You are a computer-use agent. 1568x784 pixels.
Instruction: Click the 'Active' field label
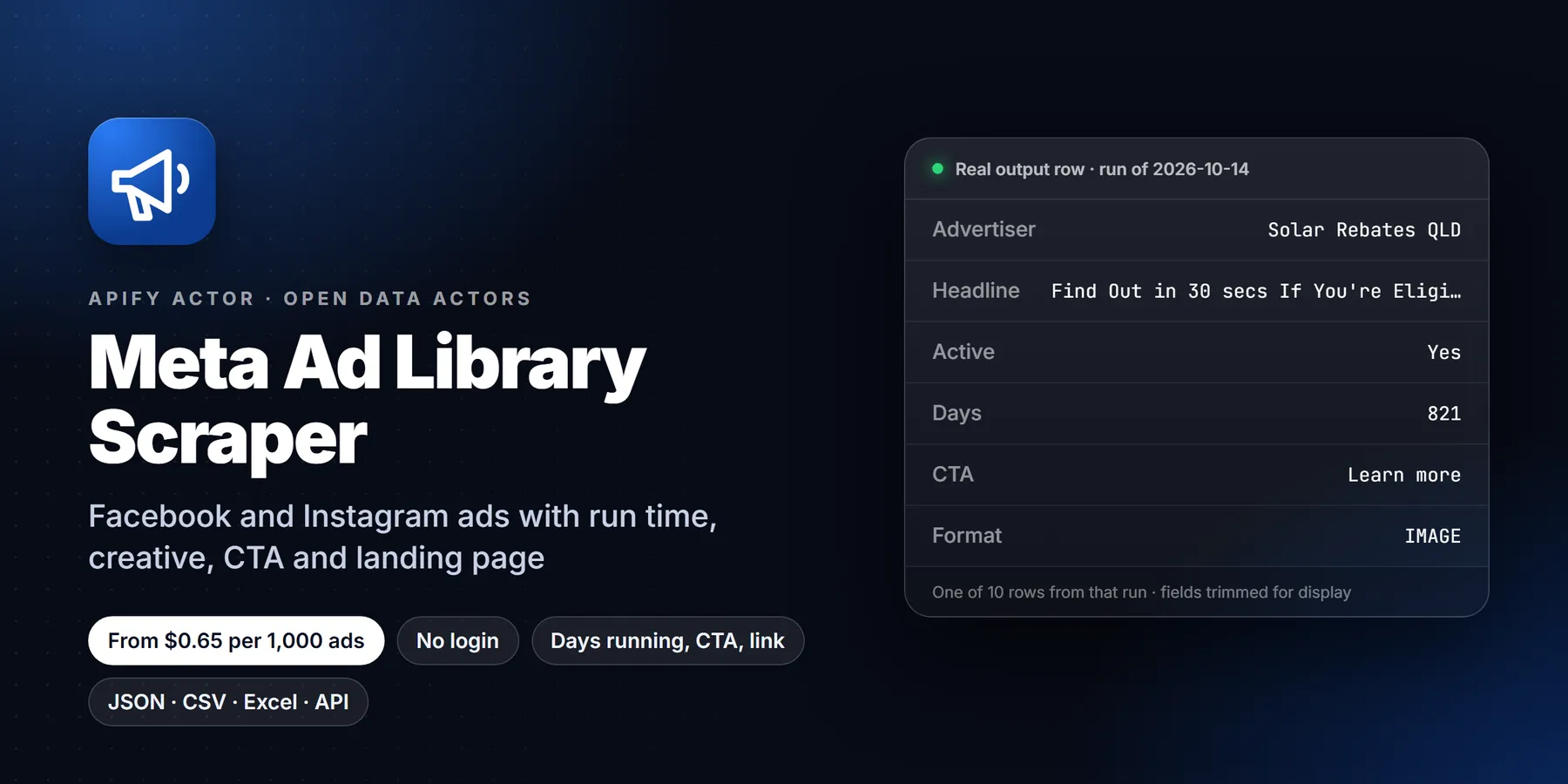(963, 352)
